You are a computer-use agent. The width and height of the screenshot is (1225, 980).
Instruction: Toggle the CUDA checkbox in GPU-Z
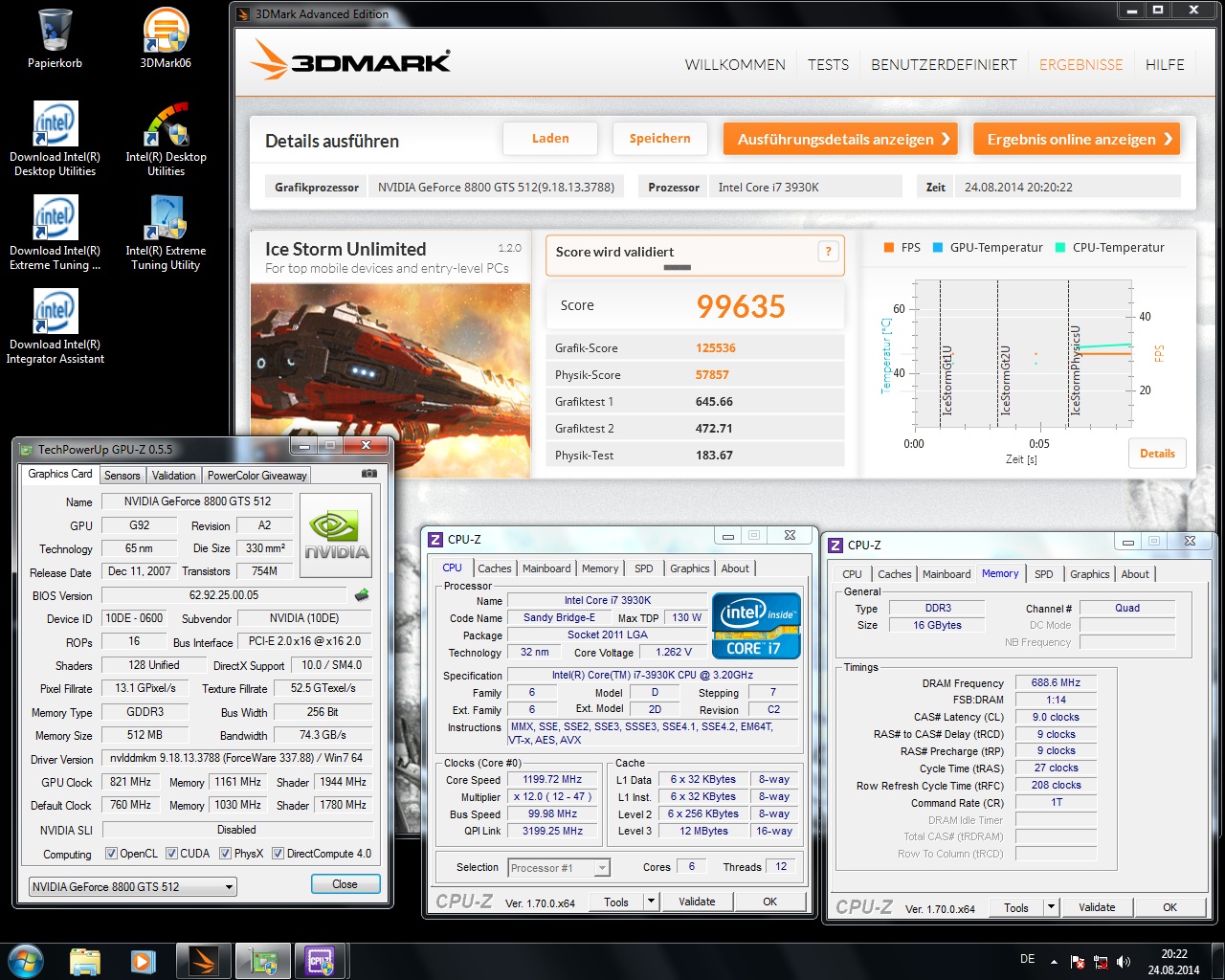coord(171,854)
